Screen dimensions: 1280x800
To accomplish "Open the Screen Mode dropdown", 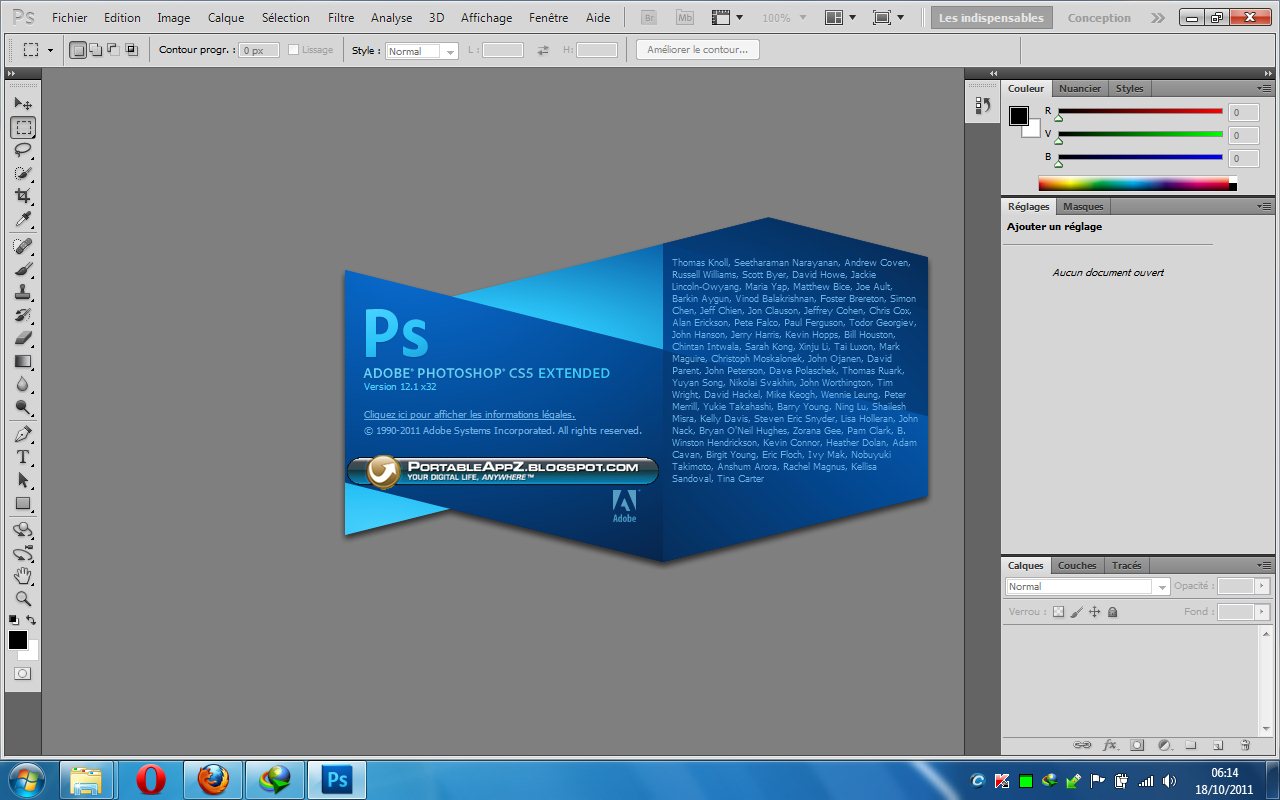I will pos(887,18).
